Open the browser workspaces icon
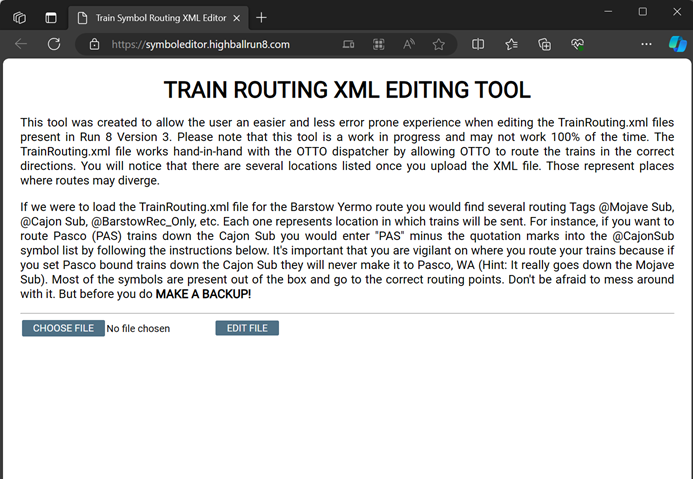 coord(19,17)
